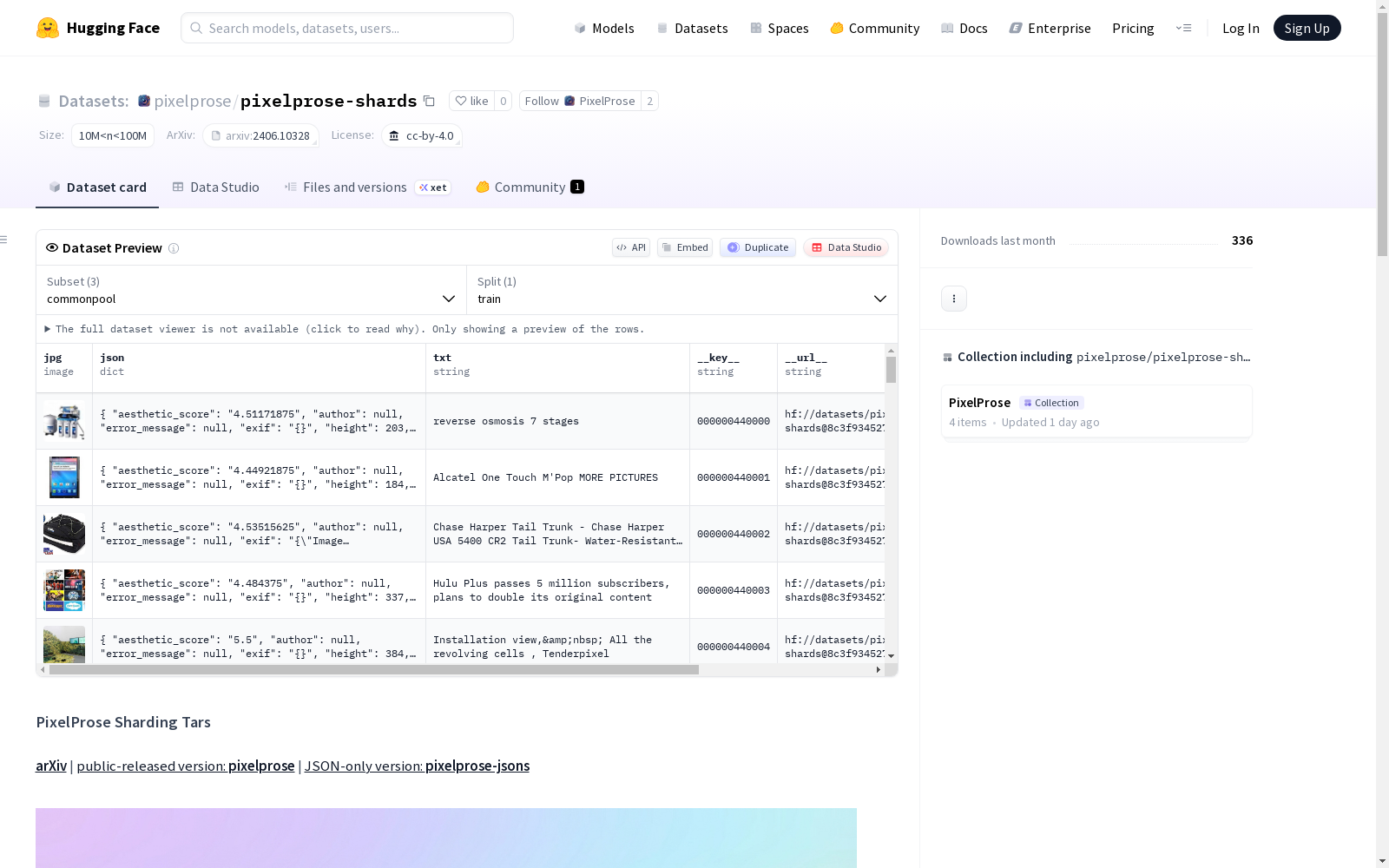Click the Log In link
Image resolution: width=1389 pixels, height=868 pixels.
click(1241, 28)
